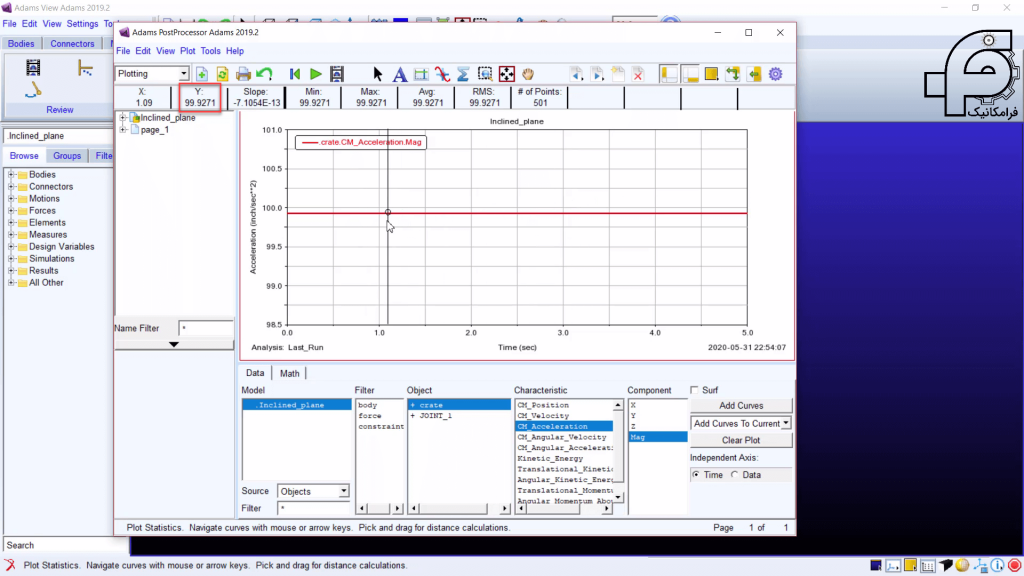Click the green play animation button

pos(315,74)
